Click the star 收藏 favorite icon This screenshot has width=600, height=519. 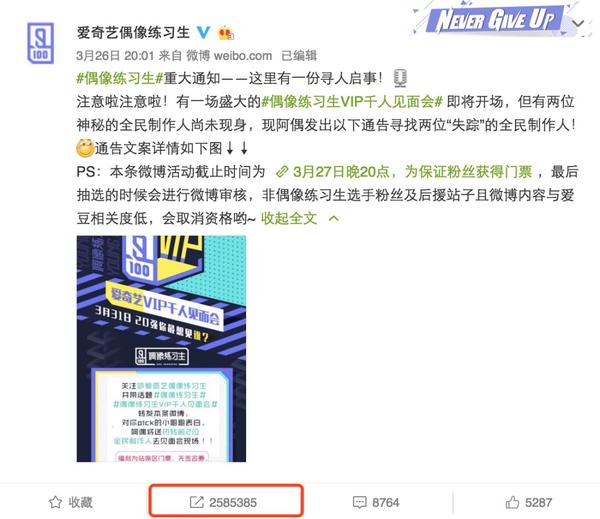55,502
